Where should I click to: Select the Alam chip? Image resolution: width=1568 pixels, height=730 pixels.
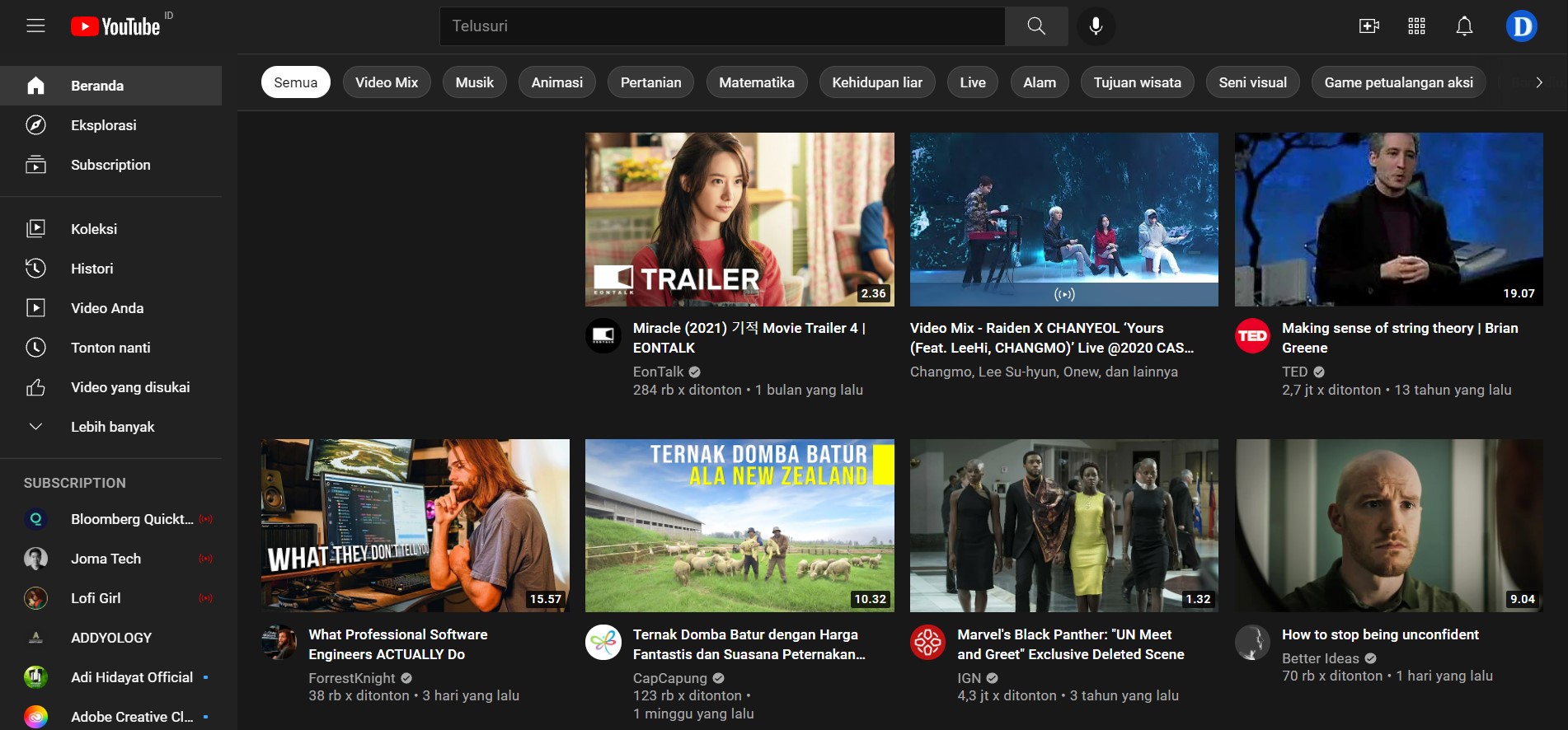click(1040, 82)
